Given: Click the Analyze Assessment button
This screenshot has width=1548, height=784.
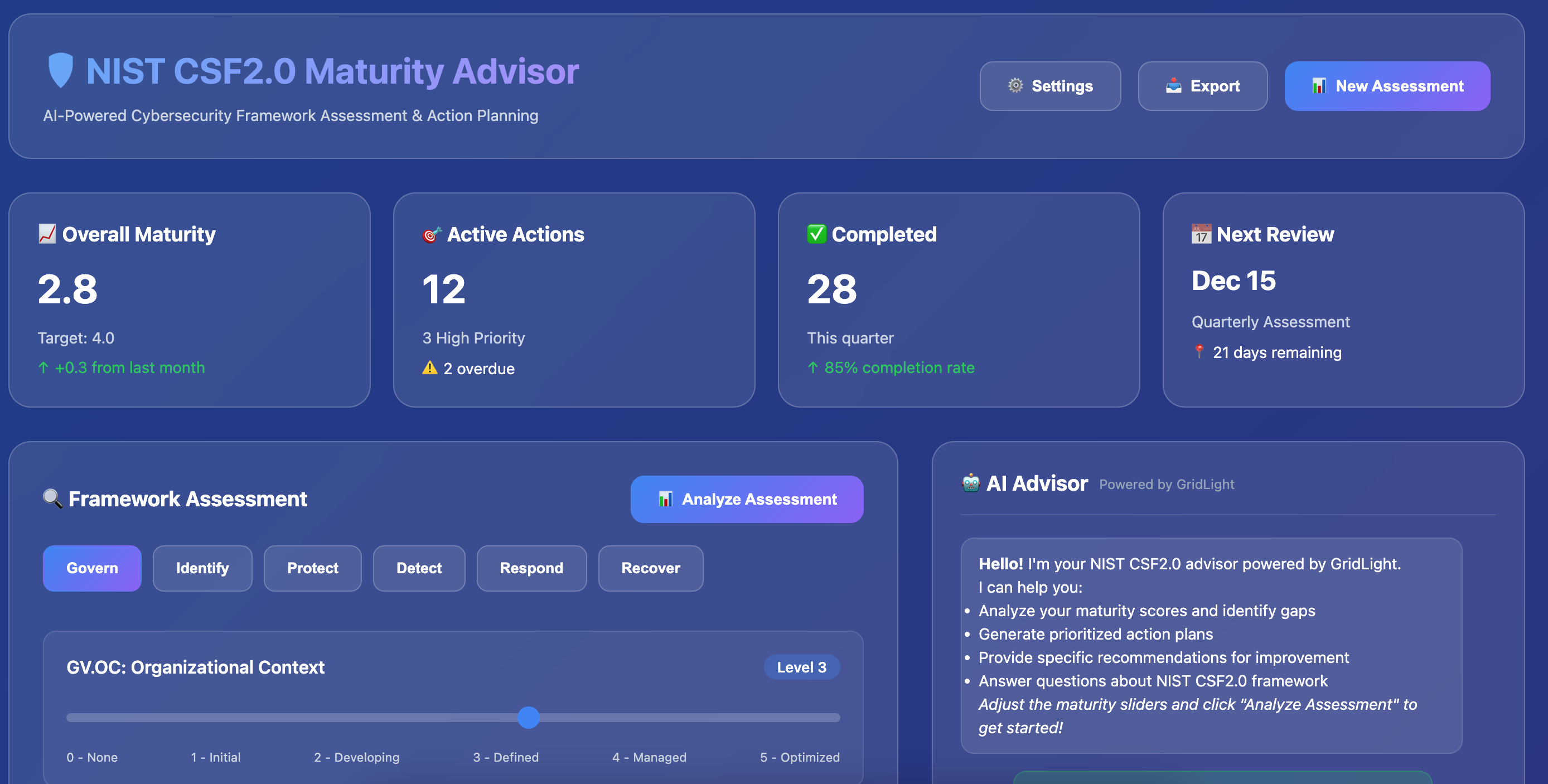Looking at the screenshot, I should click(x=746, y=499).
